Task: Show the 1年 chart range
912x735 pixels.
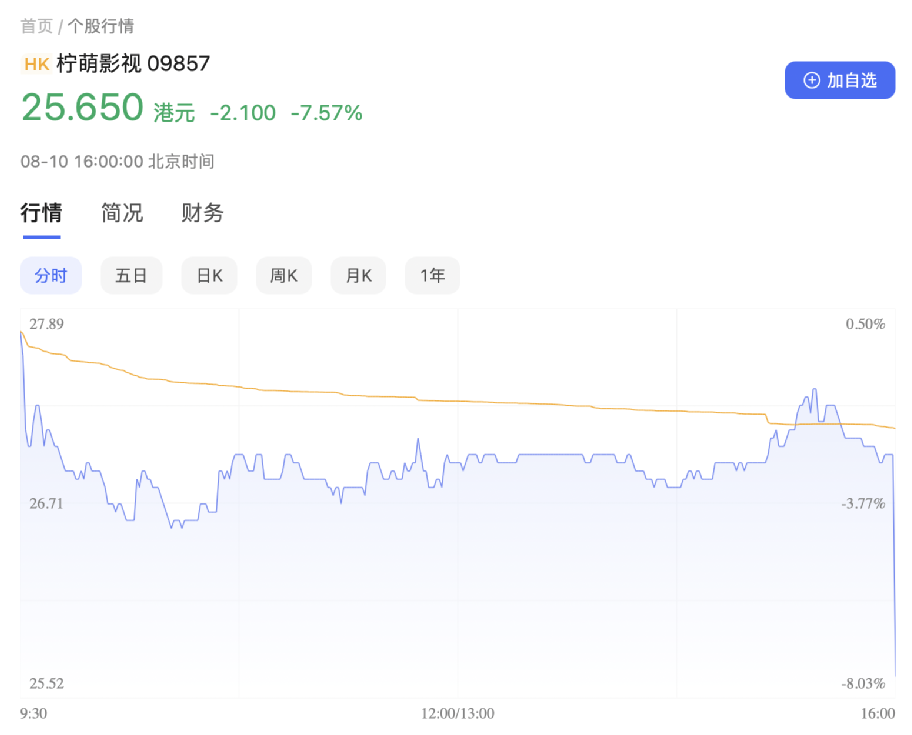Action: click(432, 276)
